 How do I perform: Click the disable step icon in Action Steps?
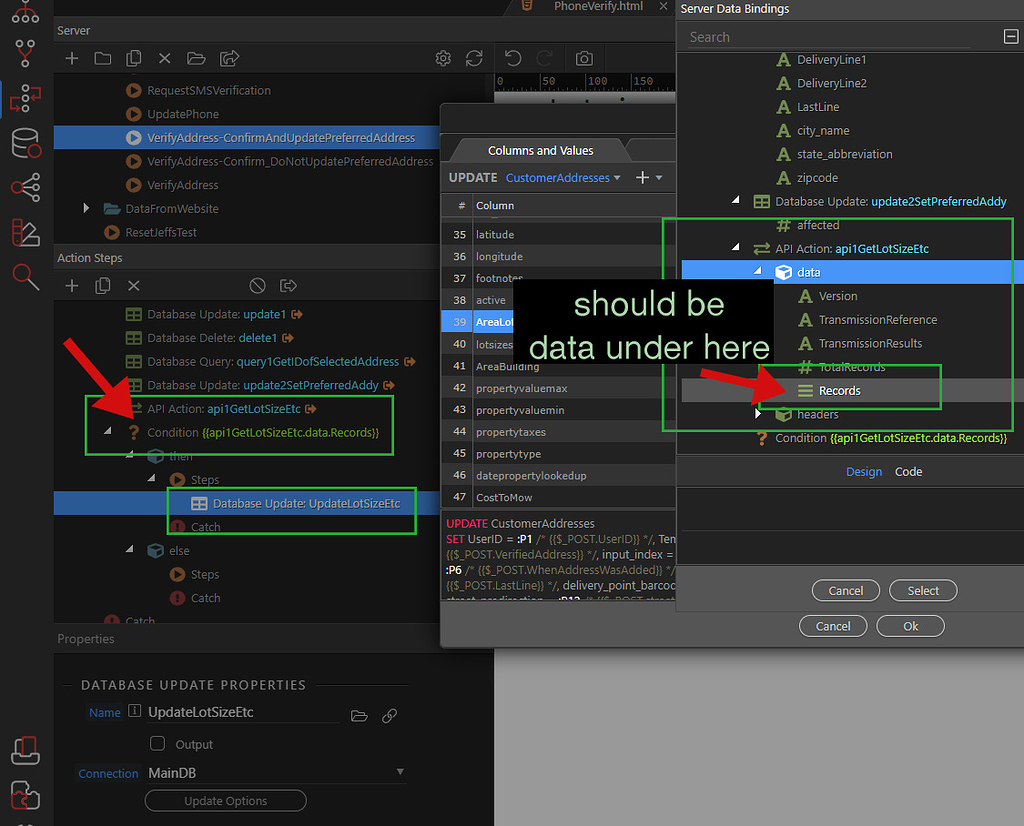257,286
